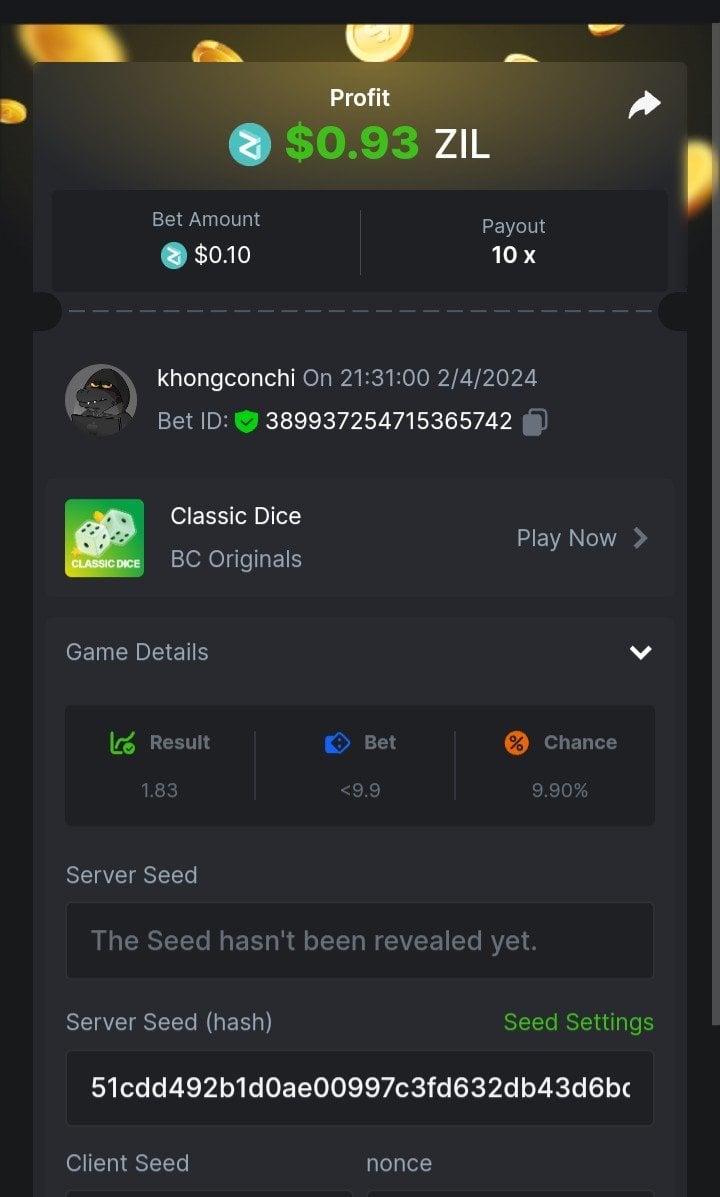This screenshot has width=720, height=1197.
Task: Click the ZIL icon next to bet amount
Action: coord(174,256)
